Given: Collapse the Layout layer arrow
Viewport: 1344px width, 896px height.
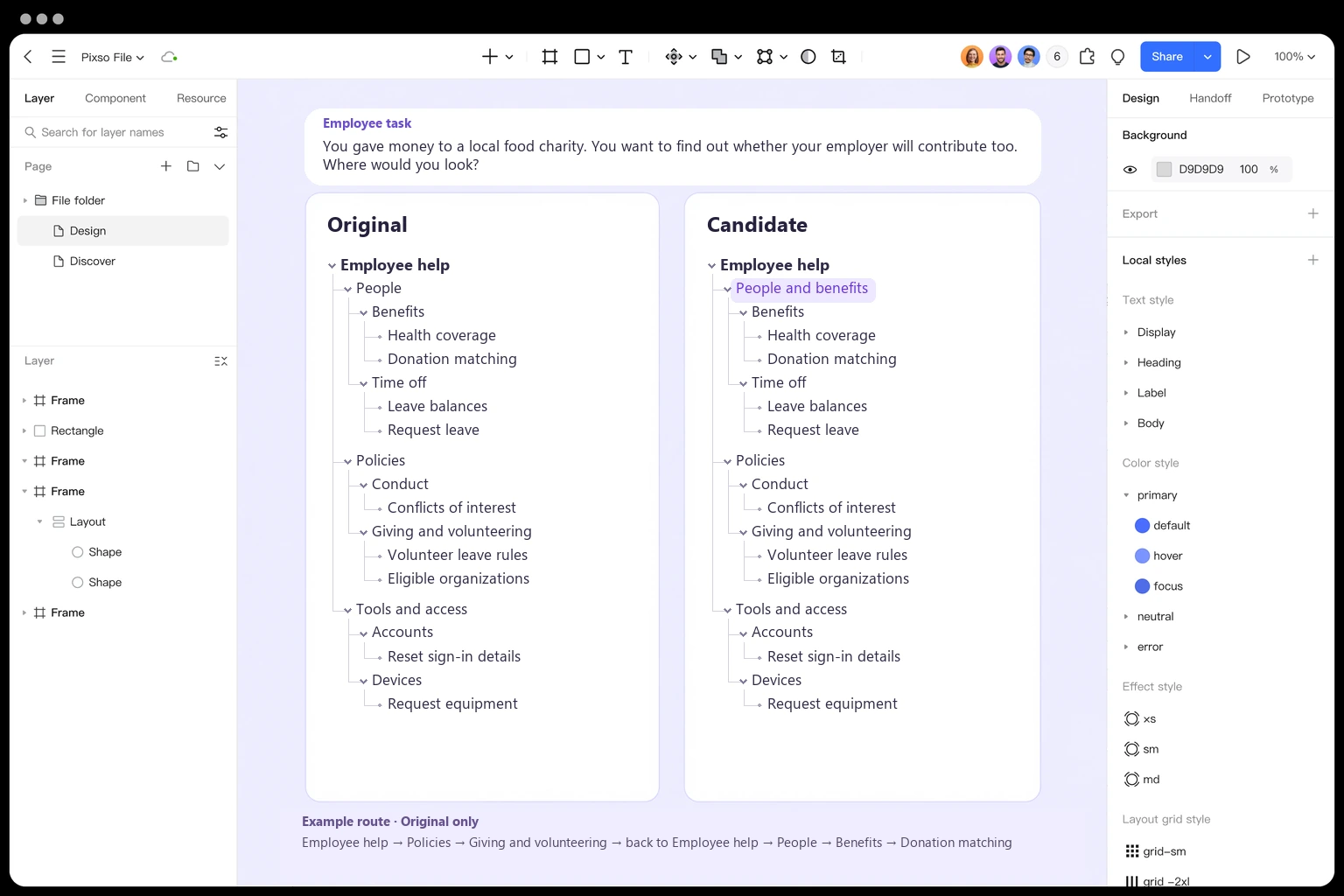Looking at the screenshot, I should [x=39, y=521].
